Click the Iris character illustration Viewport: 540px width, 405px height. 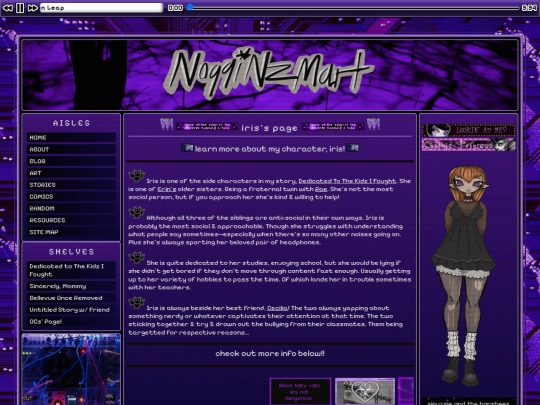[x=464, y=276]
